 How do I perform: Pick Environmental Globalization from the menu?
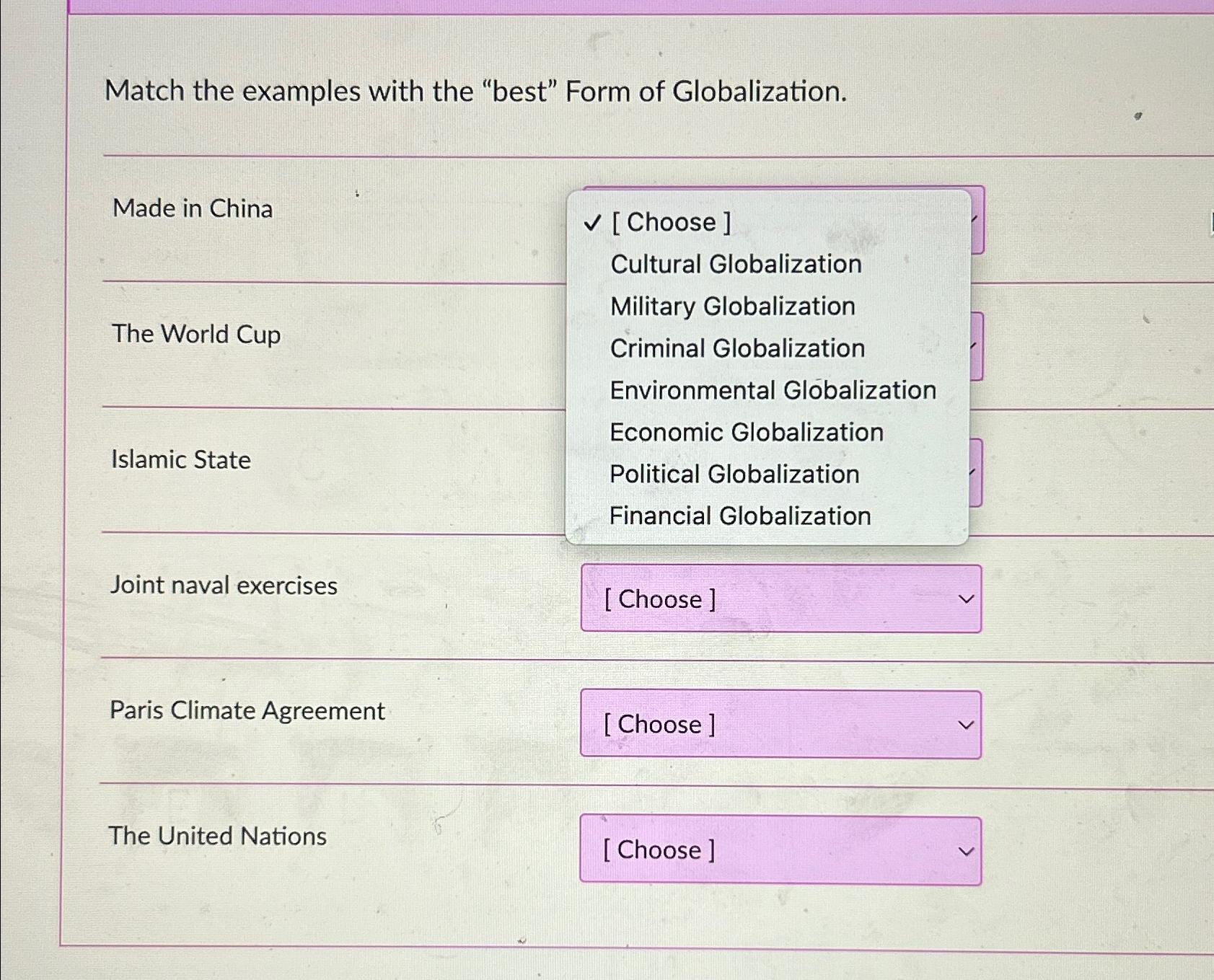tap(771, 389)
